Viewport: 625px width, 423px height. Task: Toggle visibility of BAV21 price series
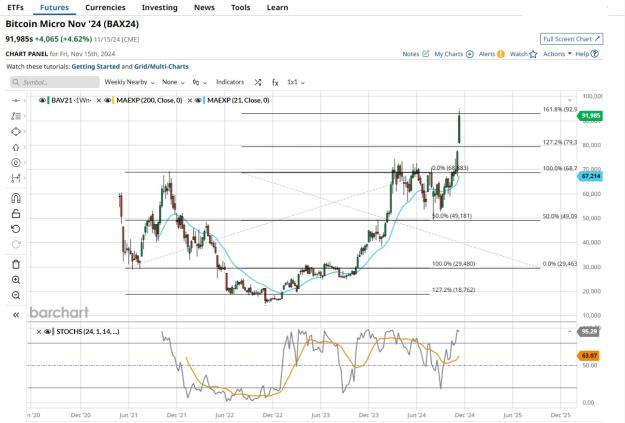42,100
